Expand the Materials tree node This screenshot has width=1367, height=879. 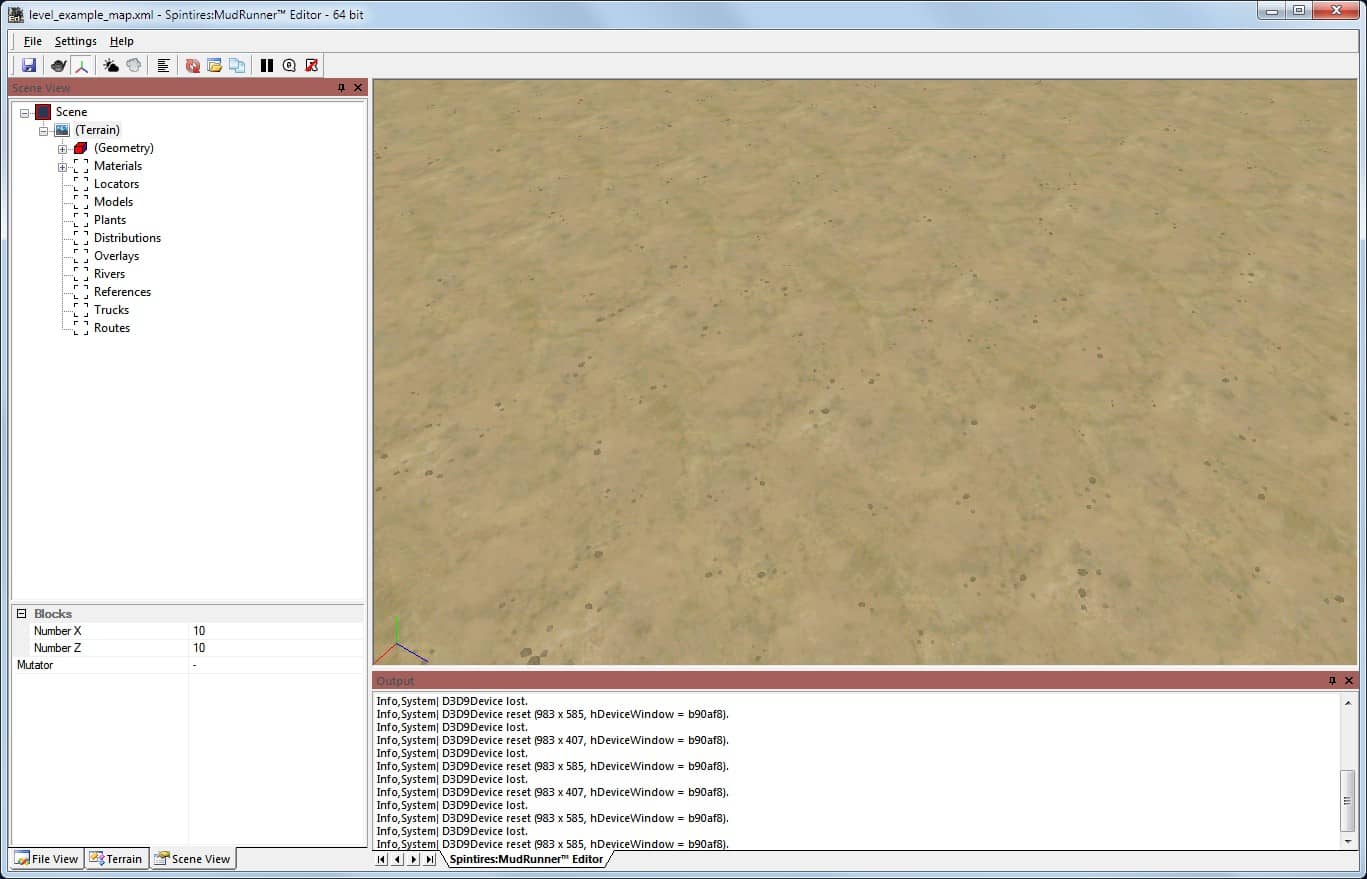(62, 167)
